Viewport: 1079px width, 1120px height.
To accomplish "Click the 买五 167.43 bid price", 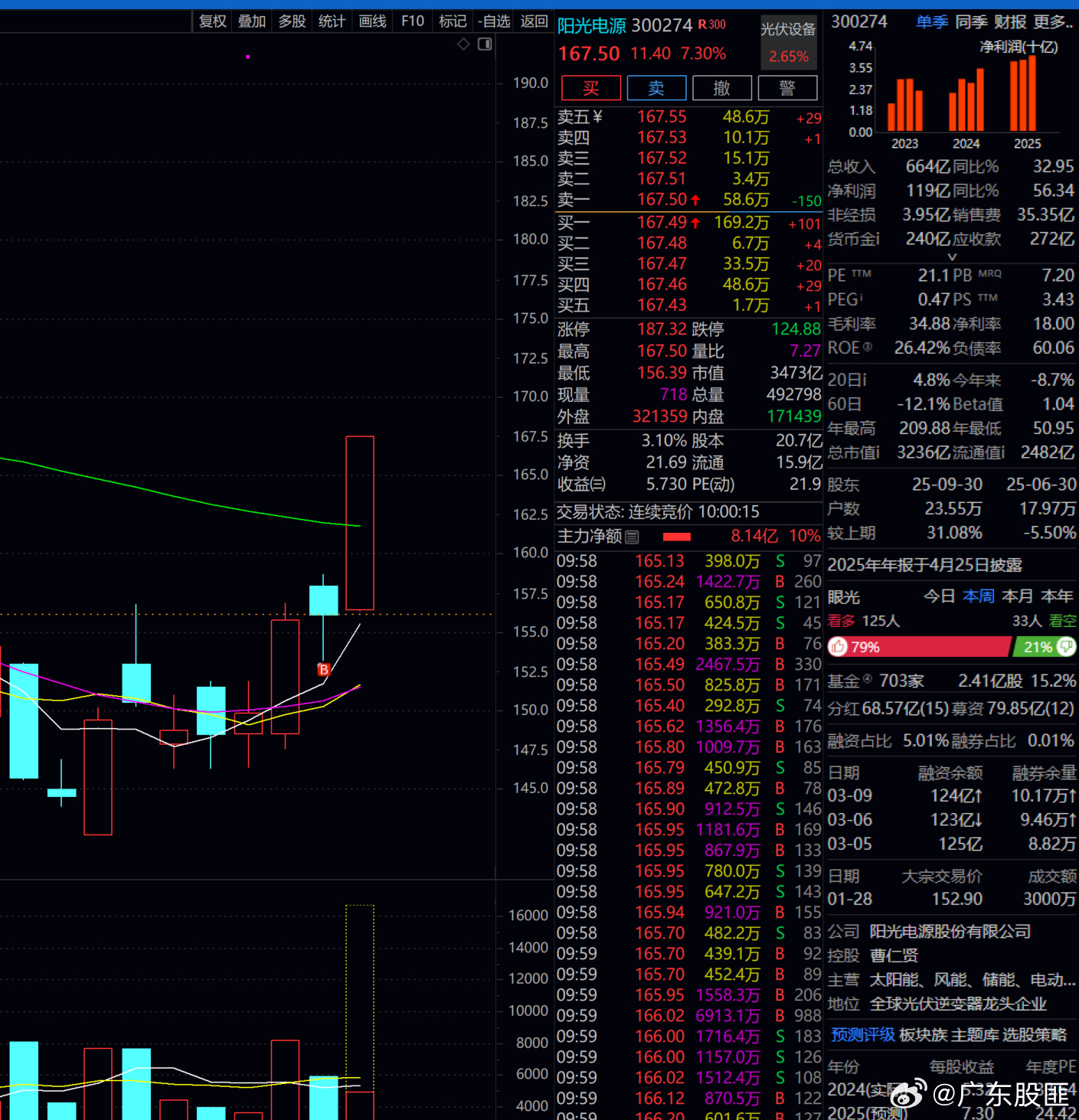I will click(x=662, y=305).
